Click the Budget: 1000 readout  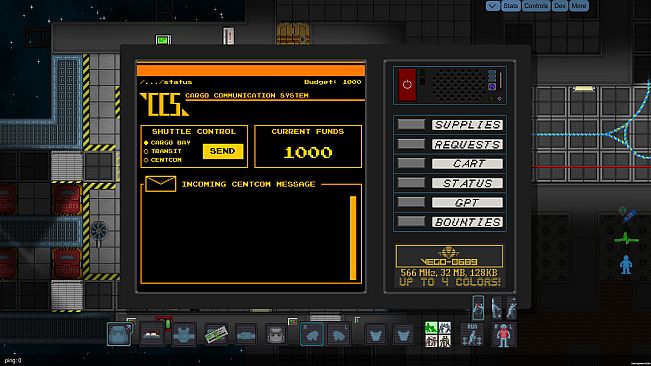coord(333,82)
